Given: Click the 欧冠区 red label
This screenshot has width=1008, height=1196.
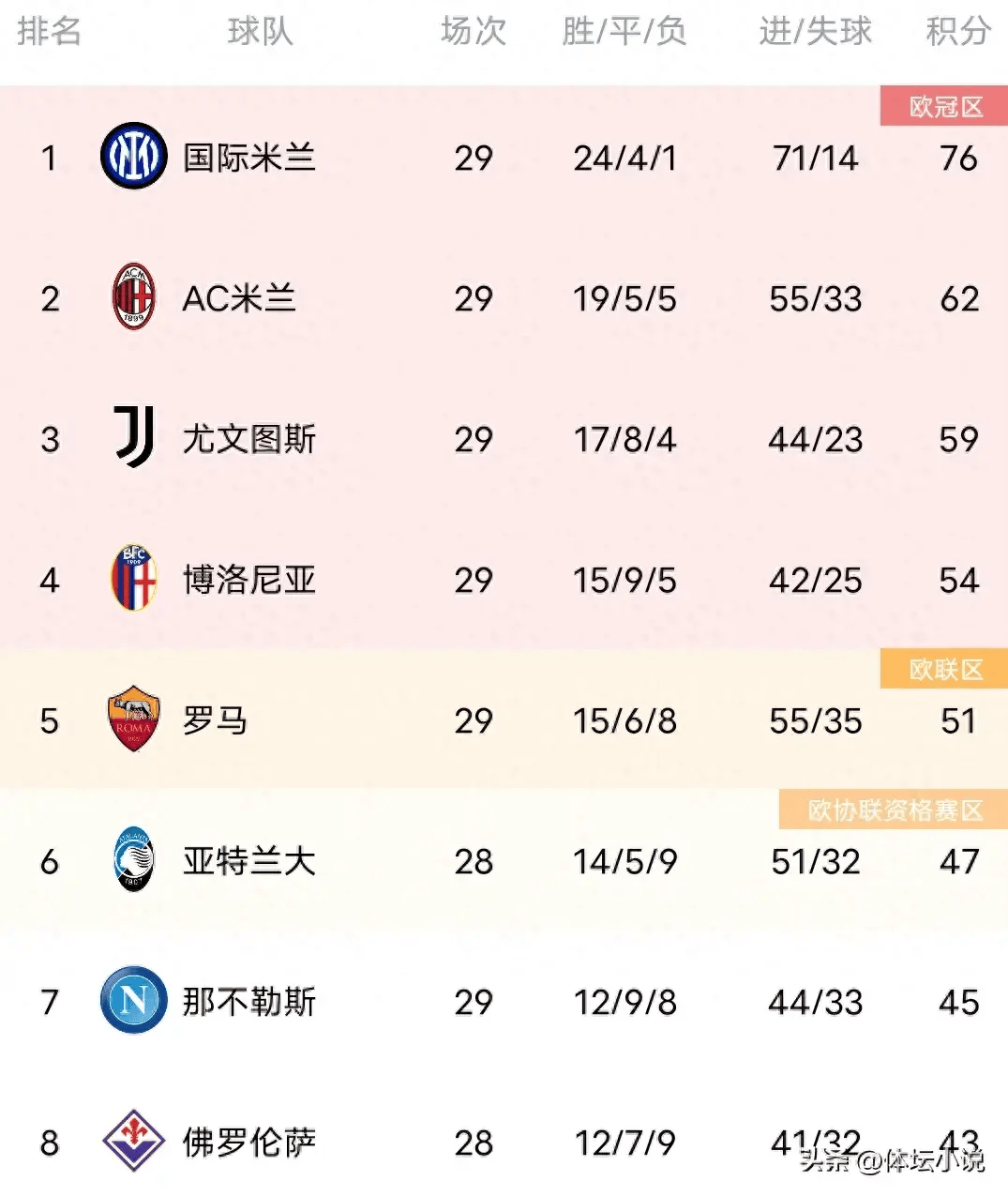Looking at the screenshot, I should click(944, 106).
